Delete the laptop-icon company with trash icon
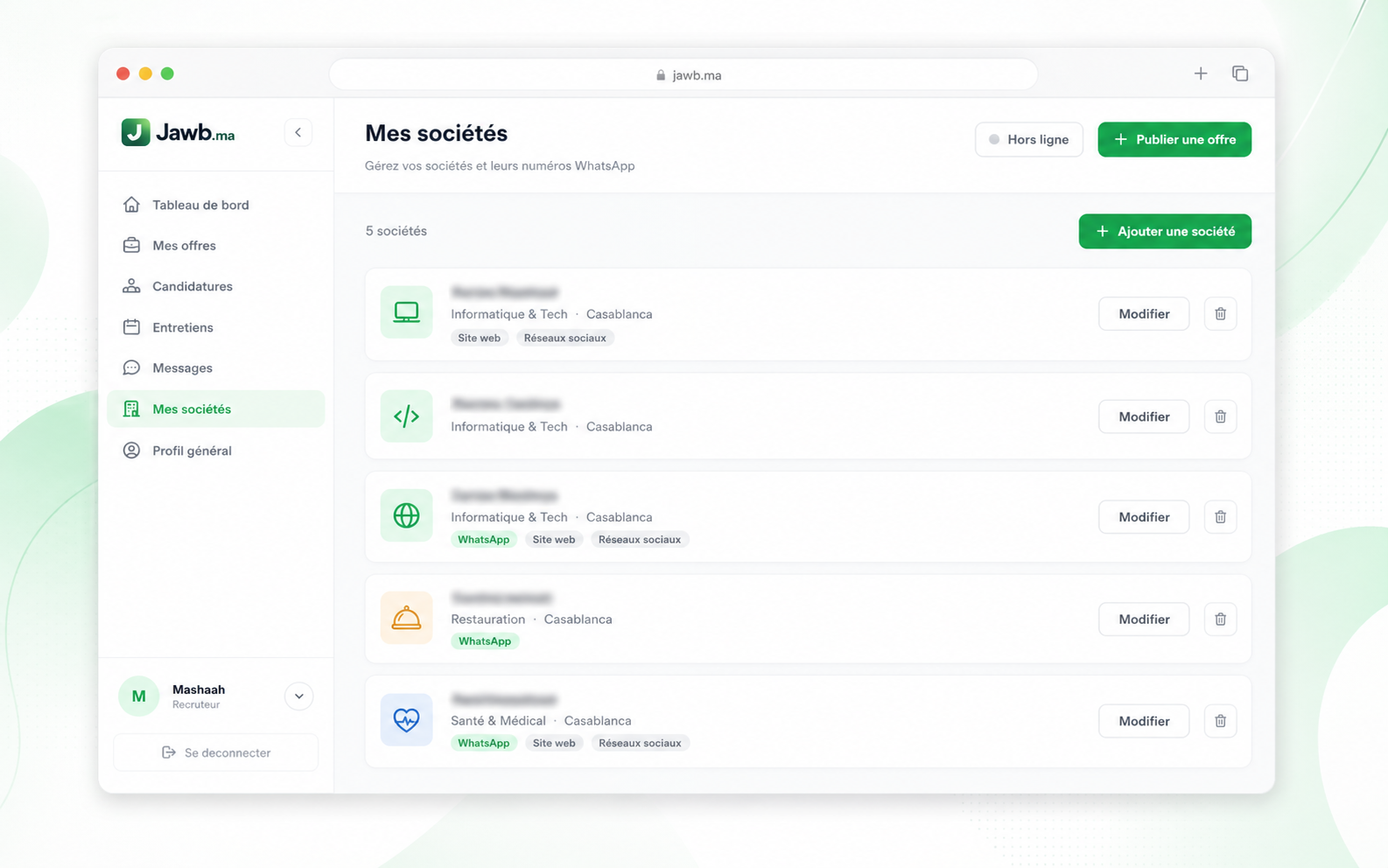Screen dimensions: 1388x868 point(1220,313)
